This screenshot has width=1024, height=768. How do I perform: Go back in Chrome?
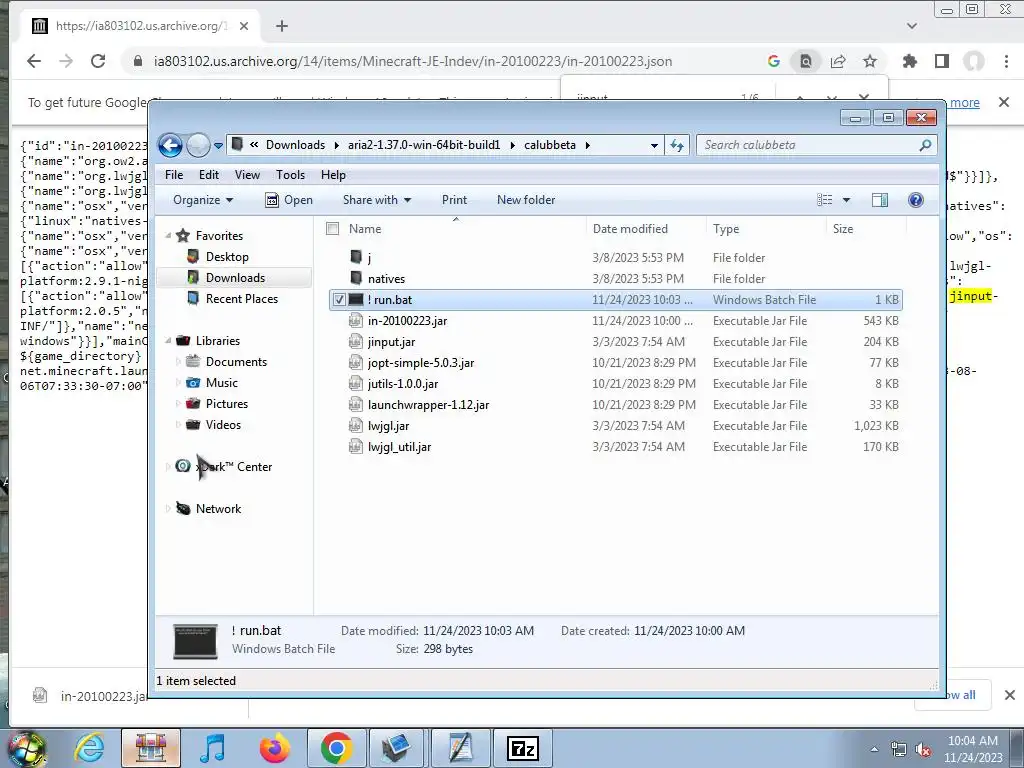coord(34,61)
